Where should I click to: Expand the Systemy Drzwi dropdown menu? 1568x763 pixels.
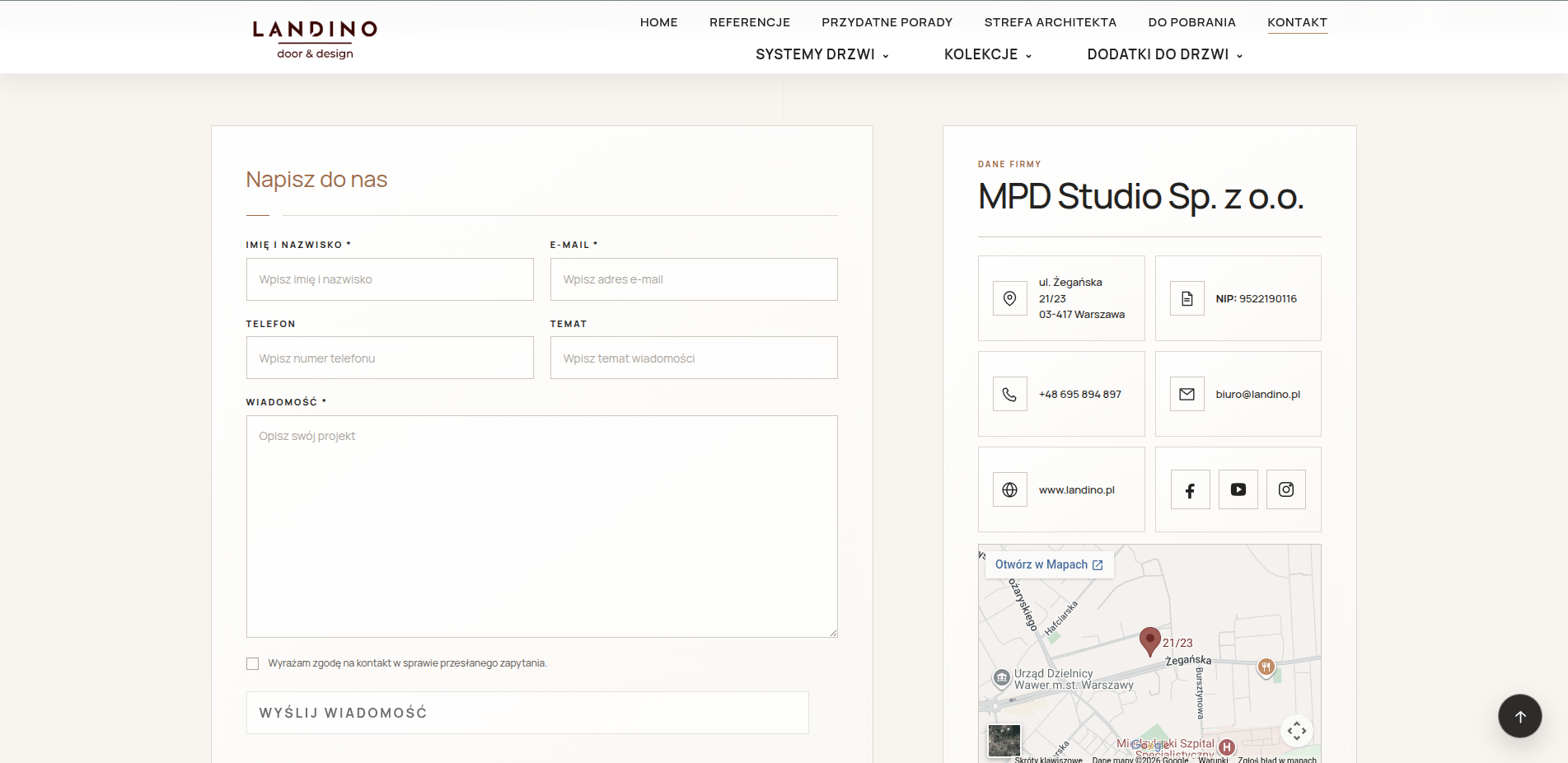point(822,54)
